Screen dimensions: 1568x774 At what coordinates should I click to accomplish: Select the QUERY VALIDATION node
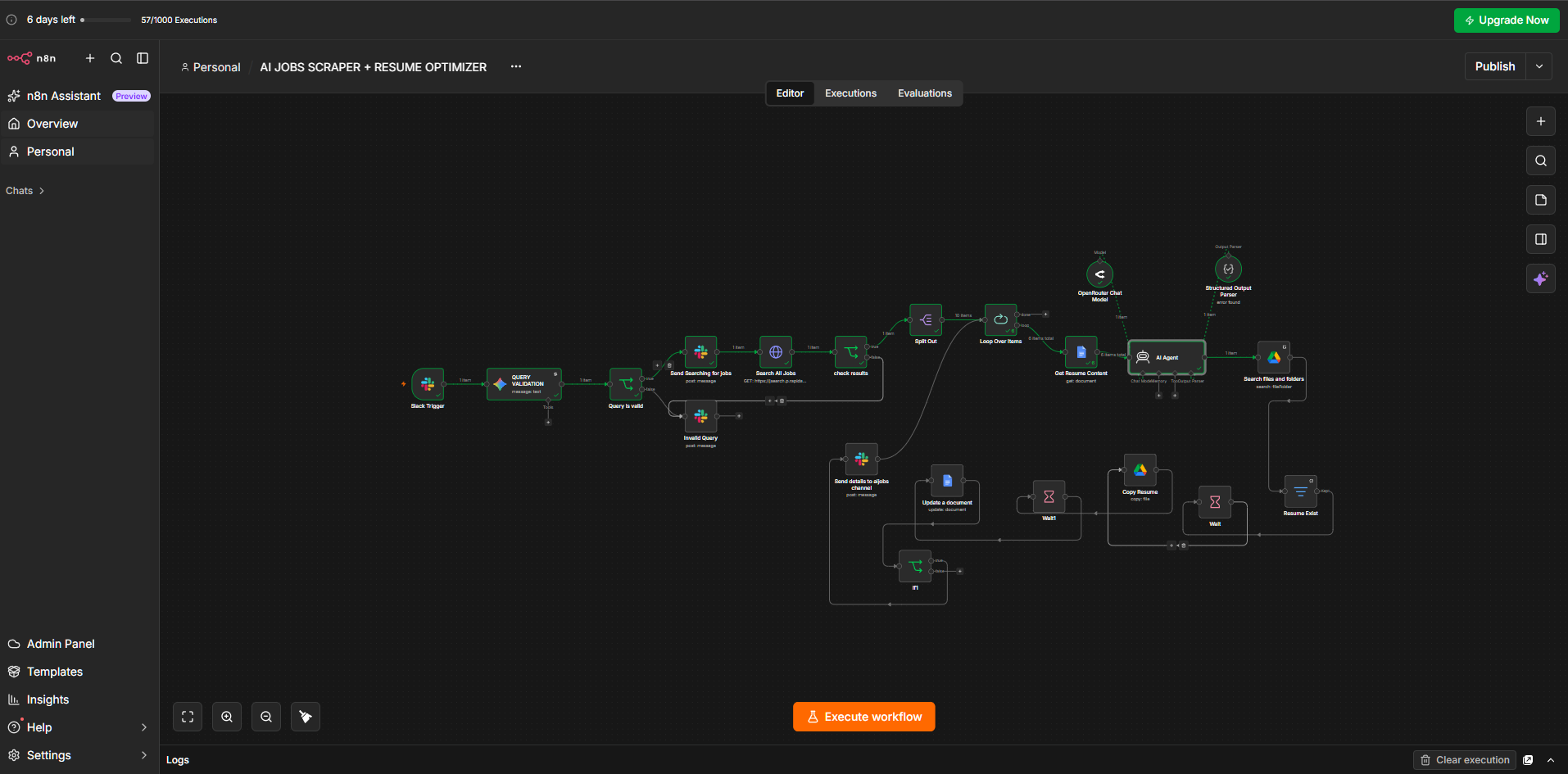click(524, 384)
